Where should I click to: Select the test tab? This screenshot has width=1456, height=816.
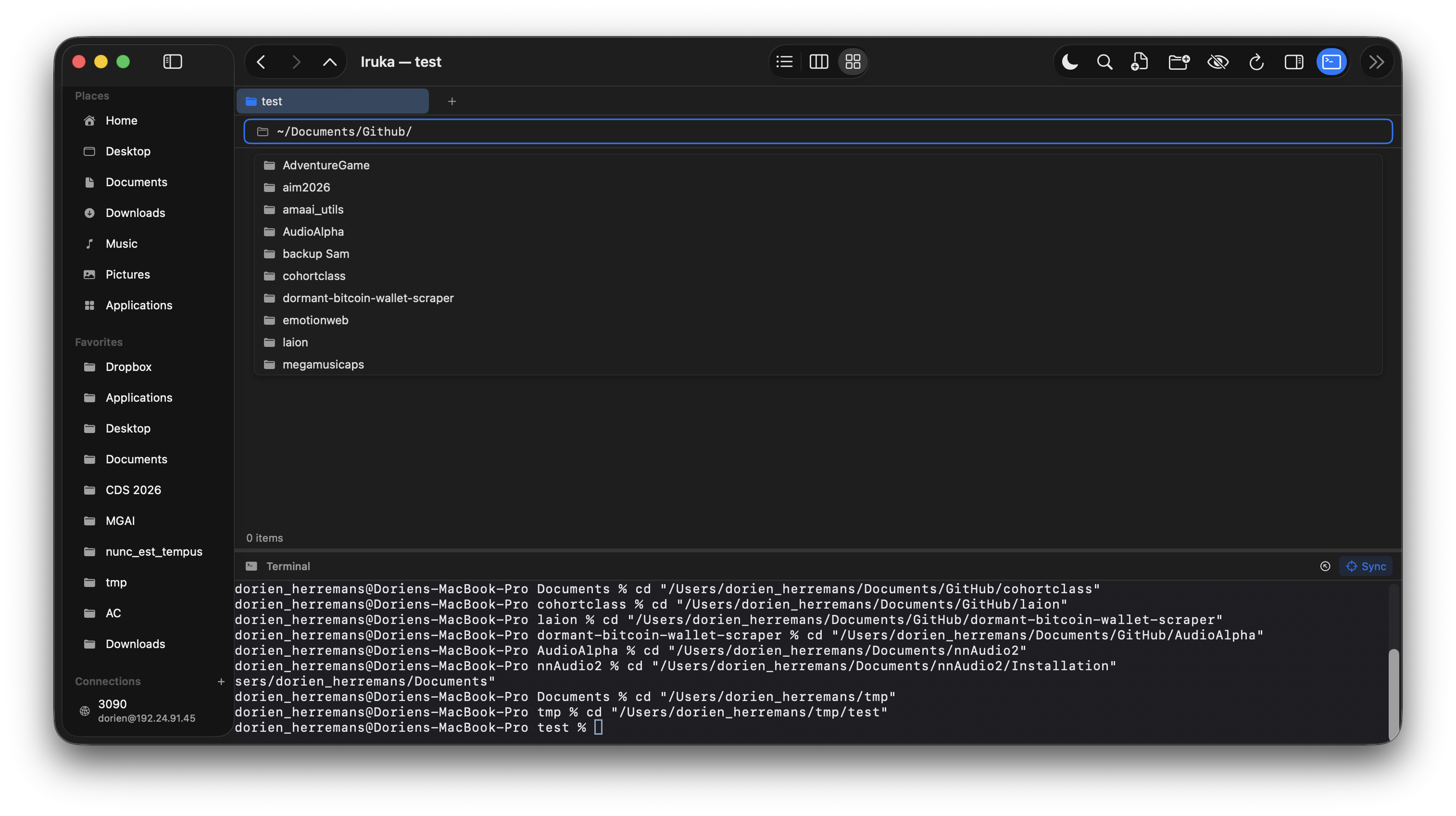point(332,101)
